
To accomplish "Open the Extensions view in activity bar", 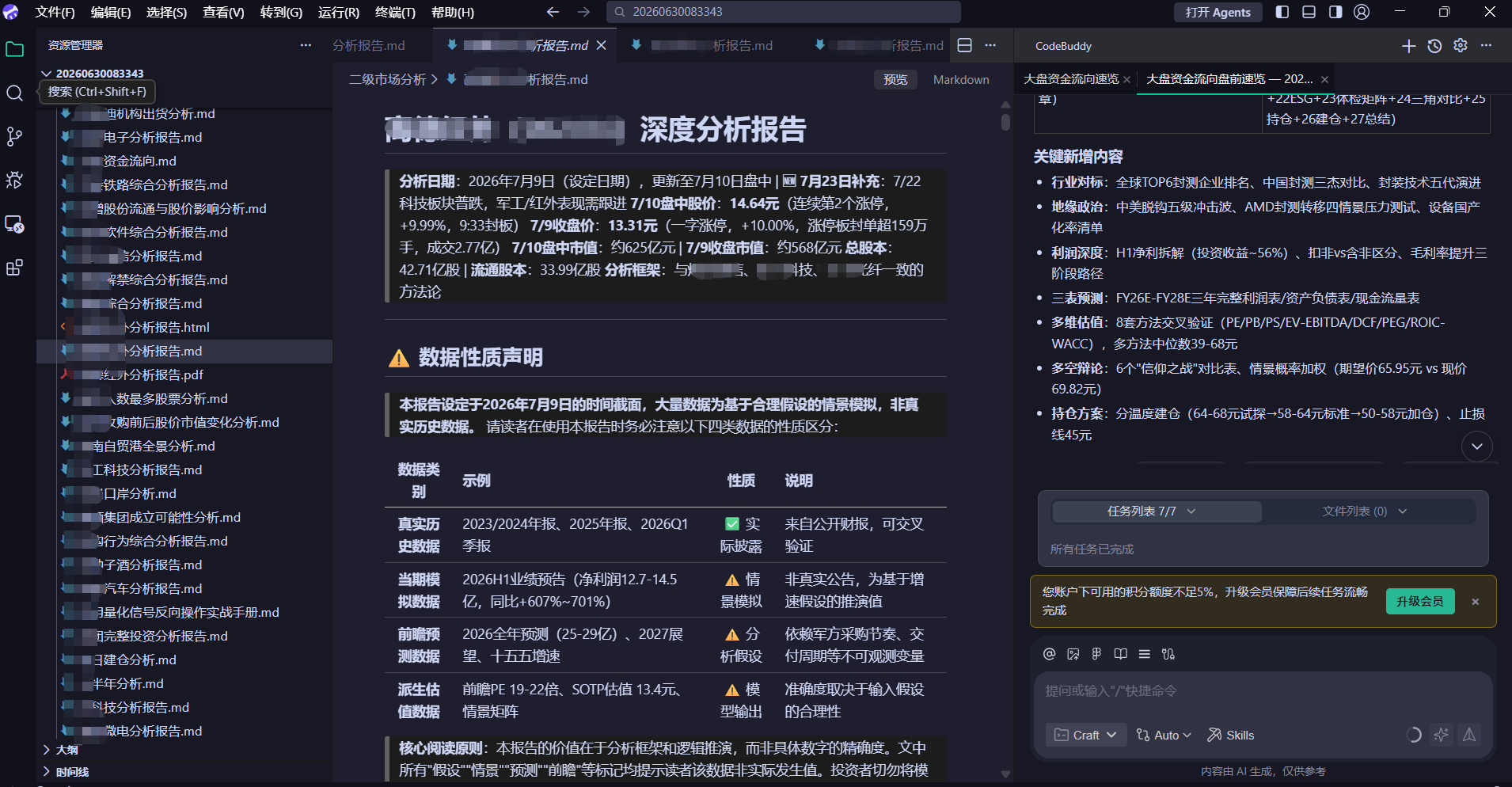I will click(14, 268).
